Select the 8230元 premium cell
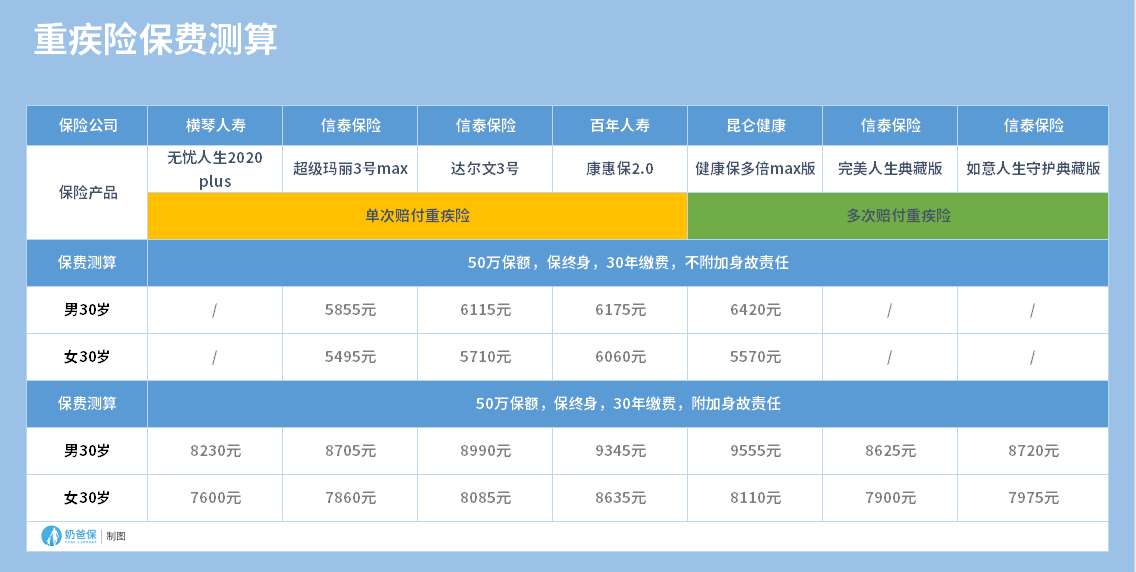1136x572 pixels. 215,451
